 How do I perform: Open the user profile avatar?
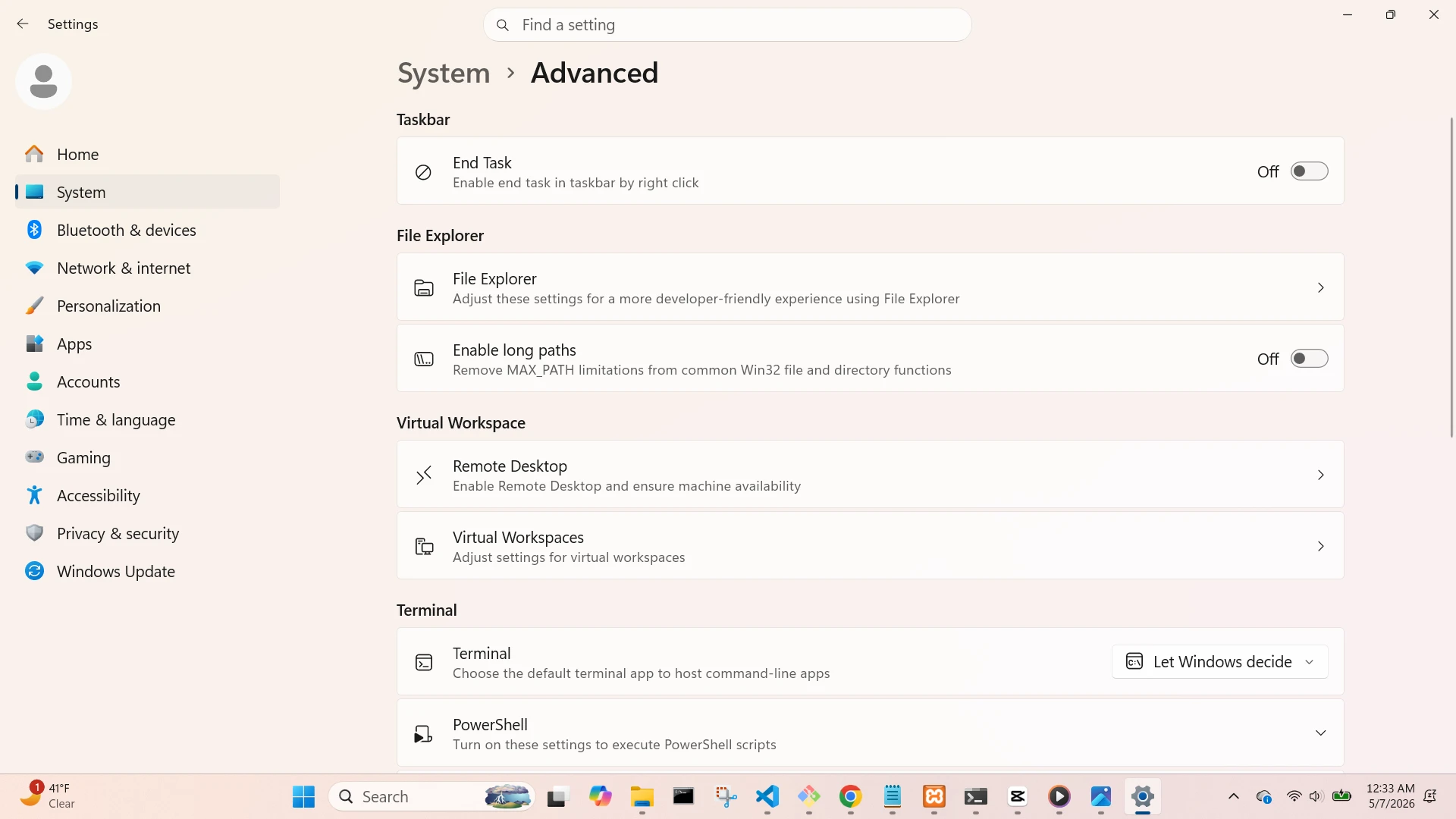pos(43,81)
